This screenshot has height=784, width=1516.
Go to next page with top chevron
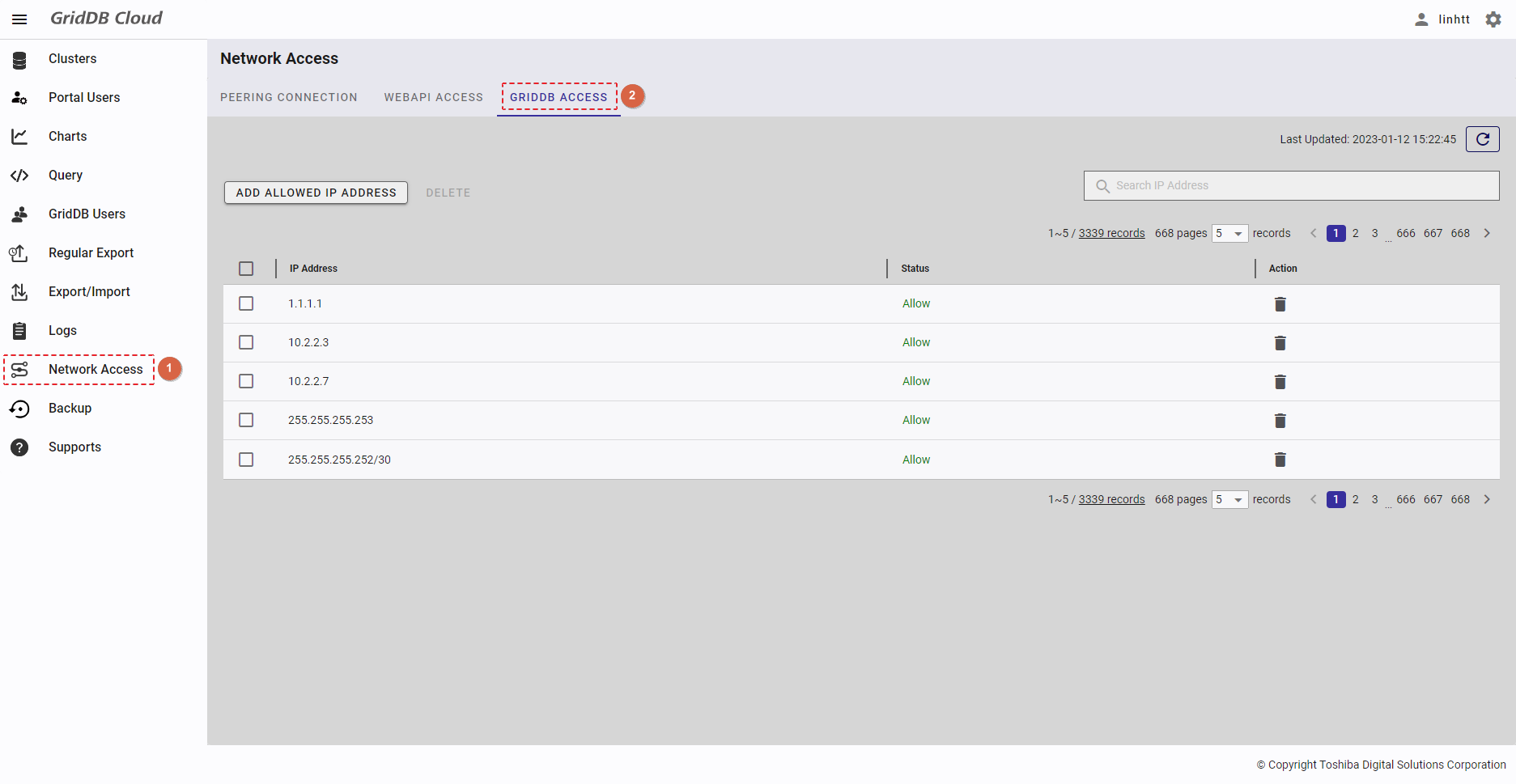click(1487, 234)
